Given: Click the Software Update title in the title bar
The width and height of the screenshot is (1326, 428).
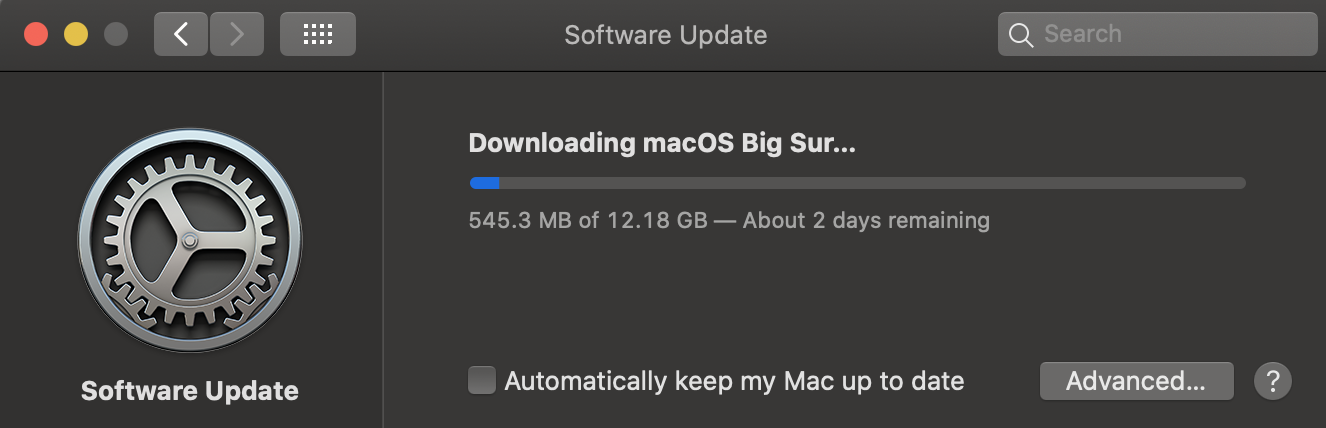Looking at the screenshot, I should pos(665,35).
